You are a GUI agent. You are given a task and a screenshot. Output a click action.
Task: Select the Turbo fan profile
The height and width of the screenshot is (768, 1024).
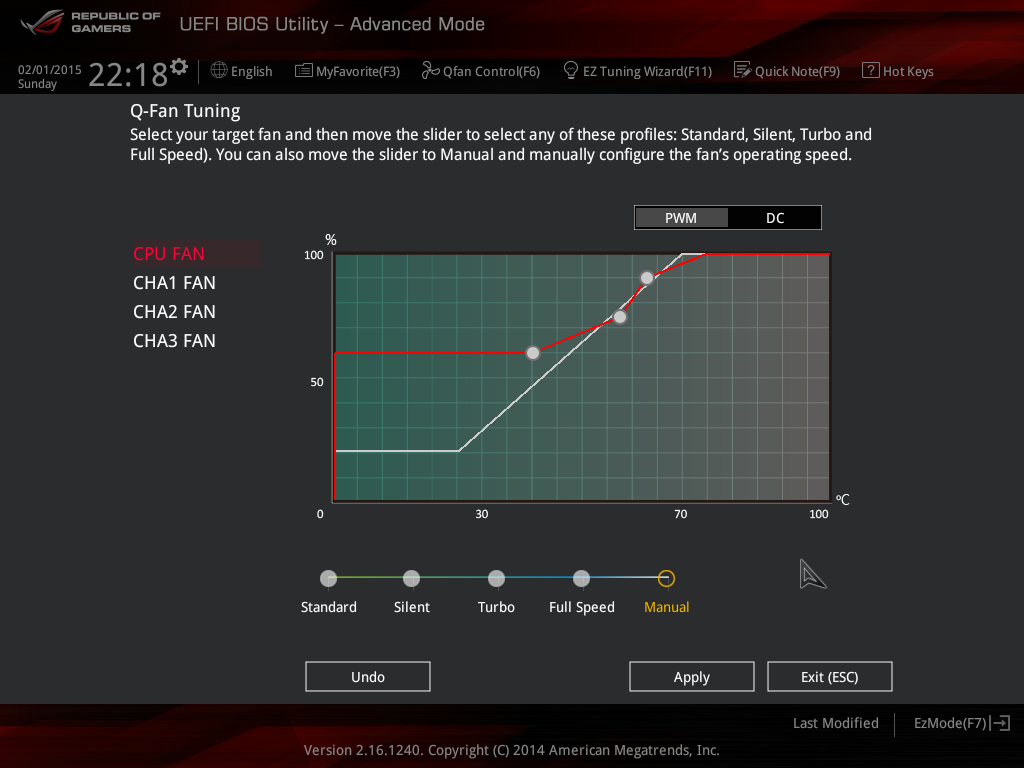(496, 578)
